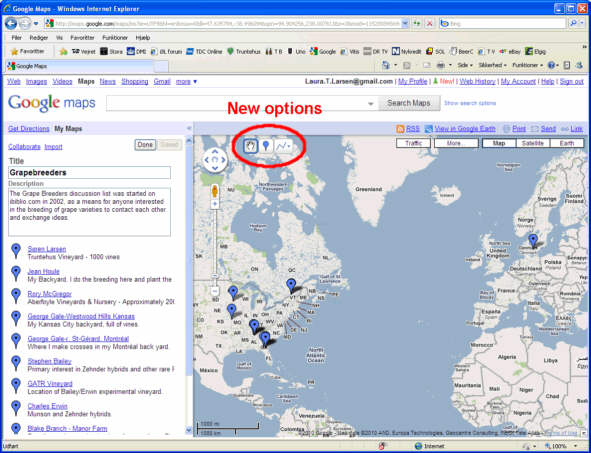Screen dimensions: 591x453
Task: Select the add placemark tool
Action: pos(266,145)
